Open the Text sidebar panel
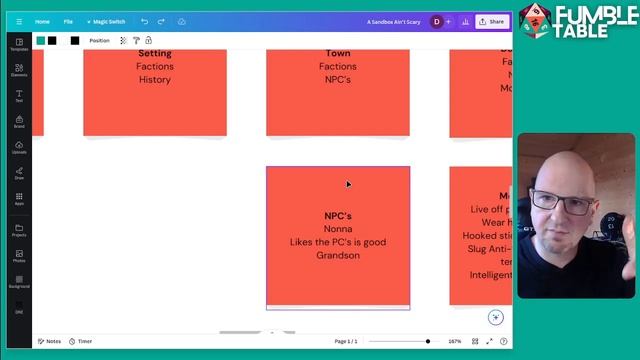This screenshot has width=640, height=360. pyautogui.click(x=19, y=96)
